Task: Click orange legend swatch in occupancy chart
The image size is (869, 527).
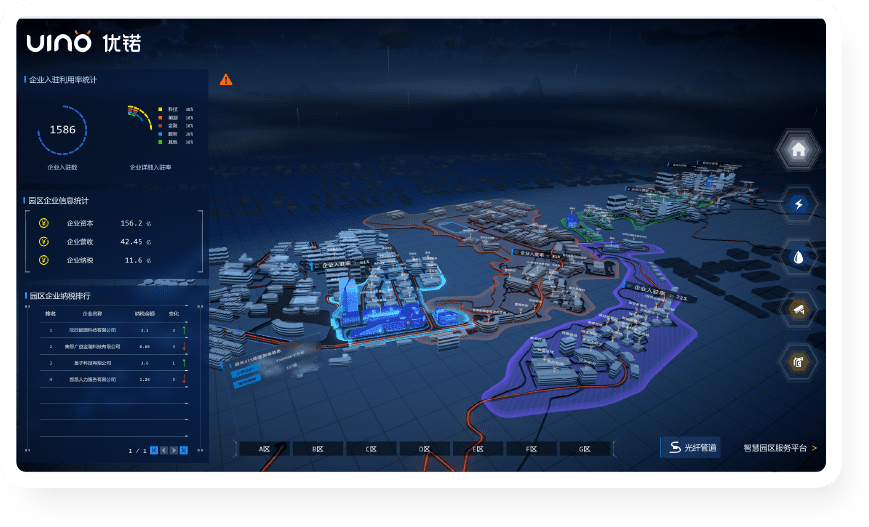Action: click(x=160, y=117)
